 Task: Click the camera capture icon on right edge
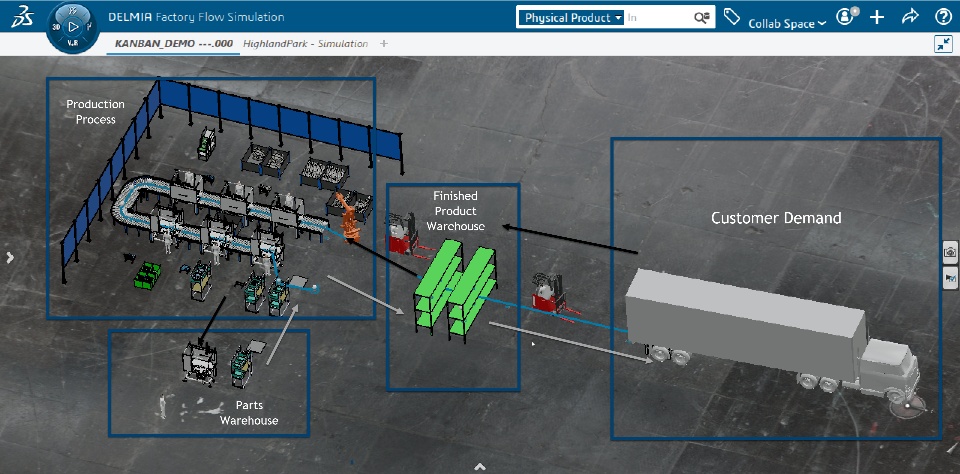click(950, 251)
